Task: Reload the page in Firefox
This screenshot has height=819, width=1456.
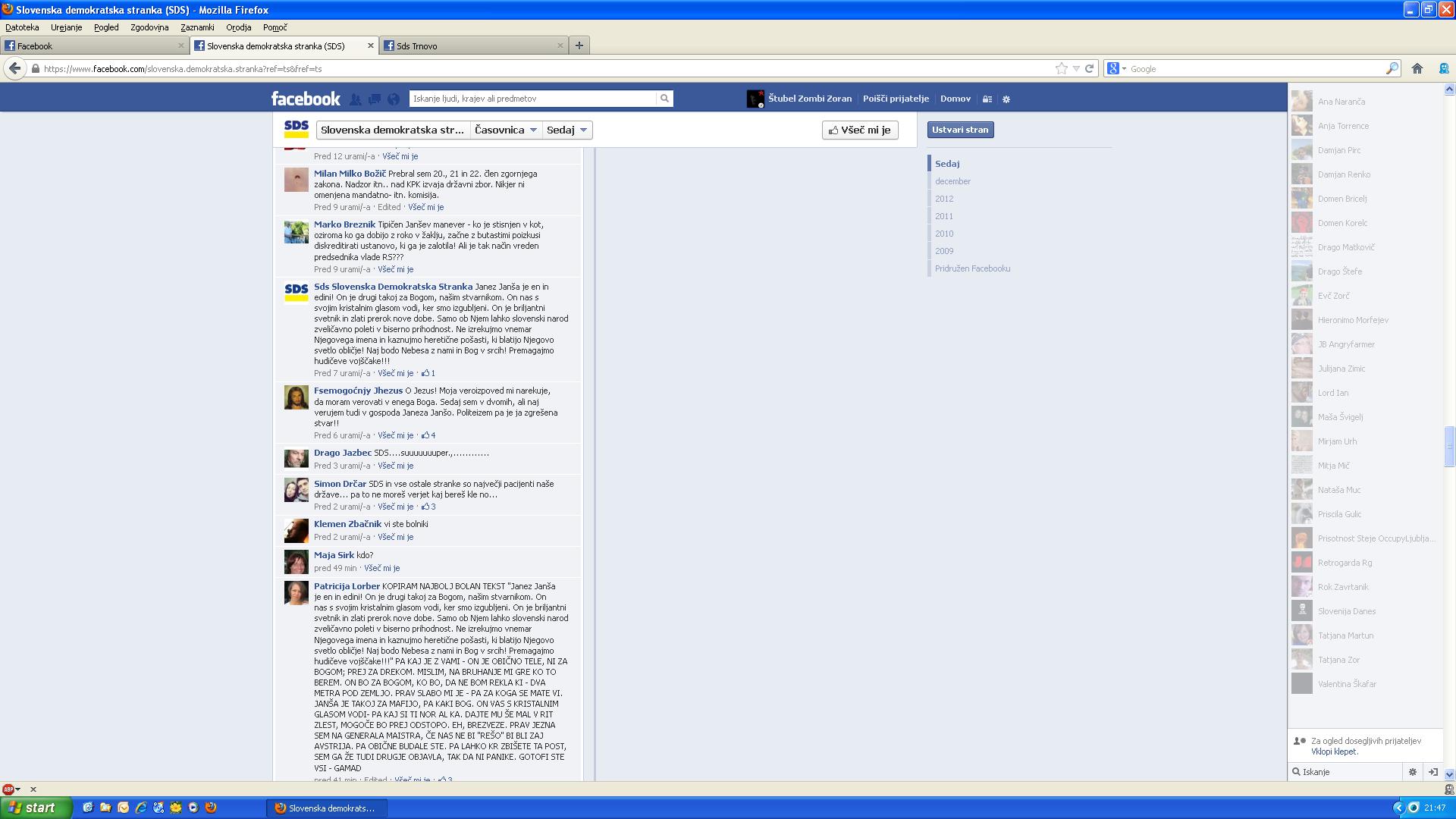Action: point(1090,68)
